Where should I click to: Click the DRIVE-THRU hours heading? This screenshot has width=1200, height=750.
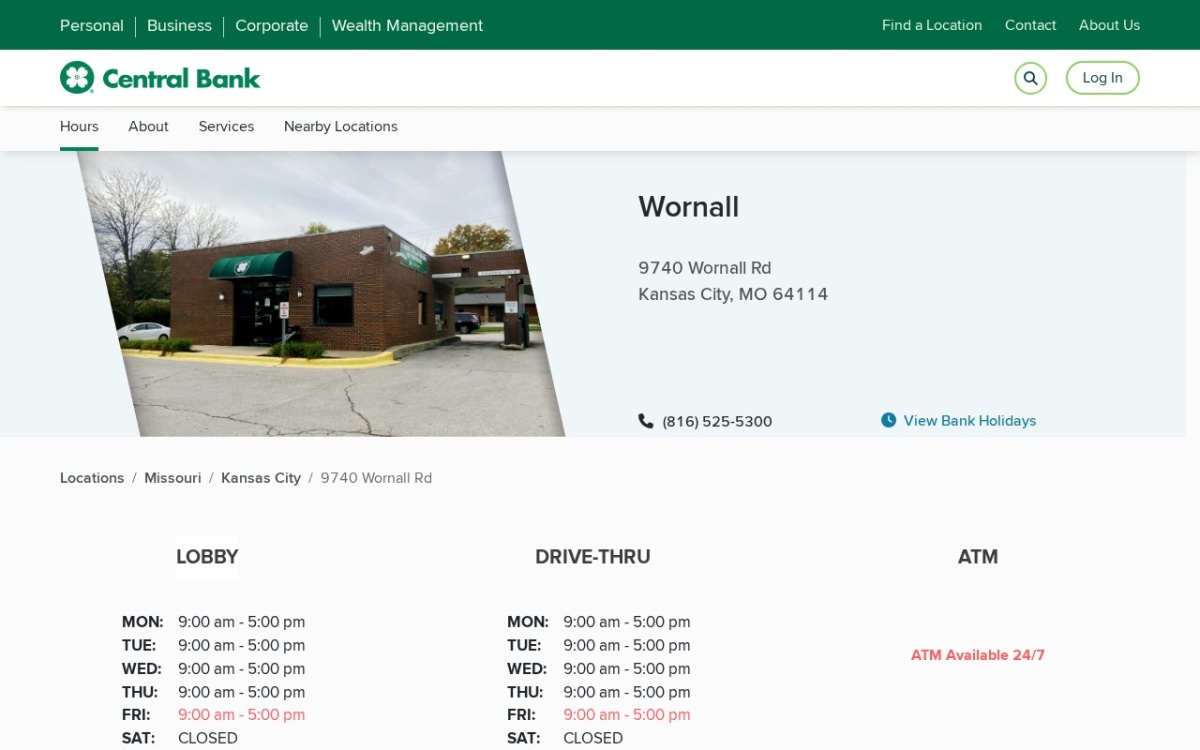[593, 557]
